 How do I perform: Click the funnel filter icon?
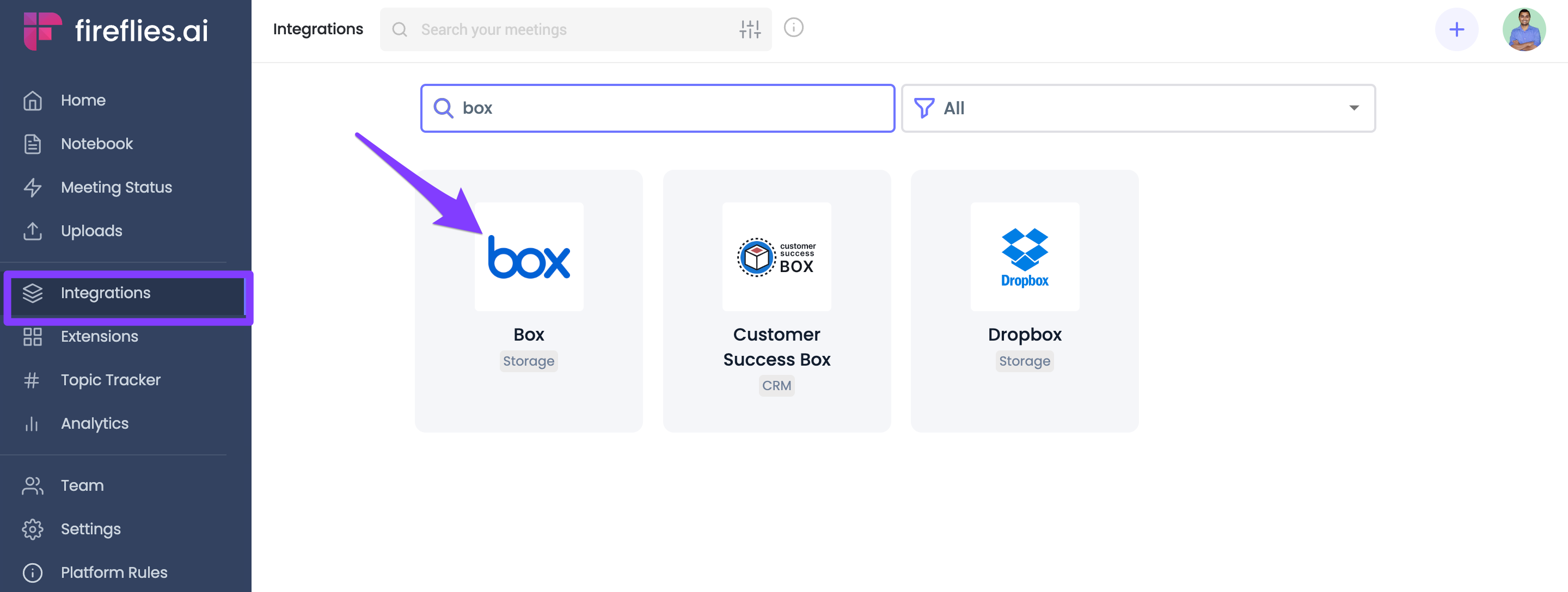pyautogui.click(x=924, y=108)
